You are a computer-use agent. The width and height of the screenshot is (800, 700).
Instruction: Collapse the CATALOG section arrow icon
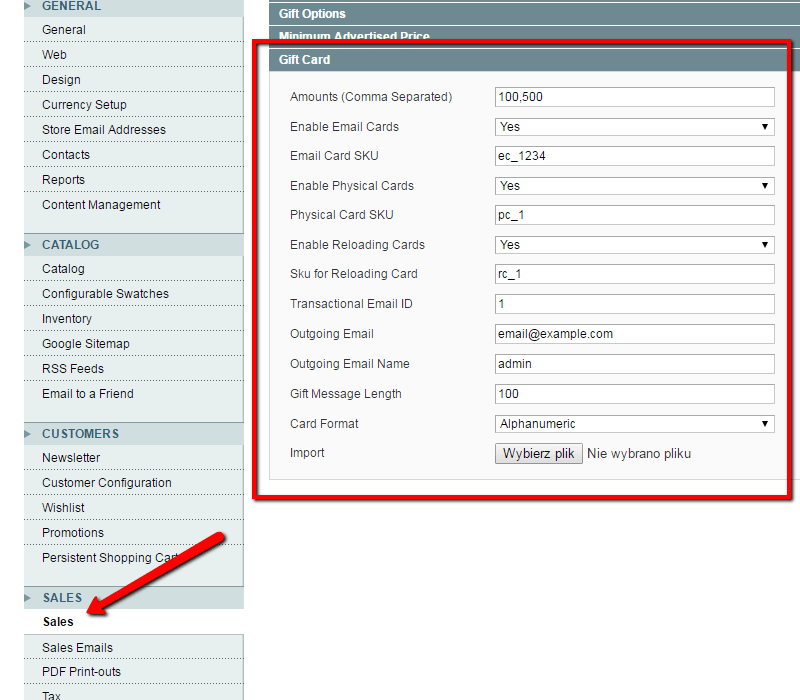coord(28,244)
